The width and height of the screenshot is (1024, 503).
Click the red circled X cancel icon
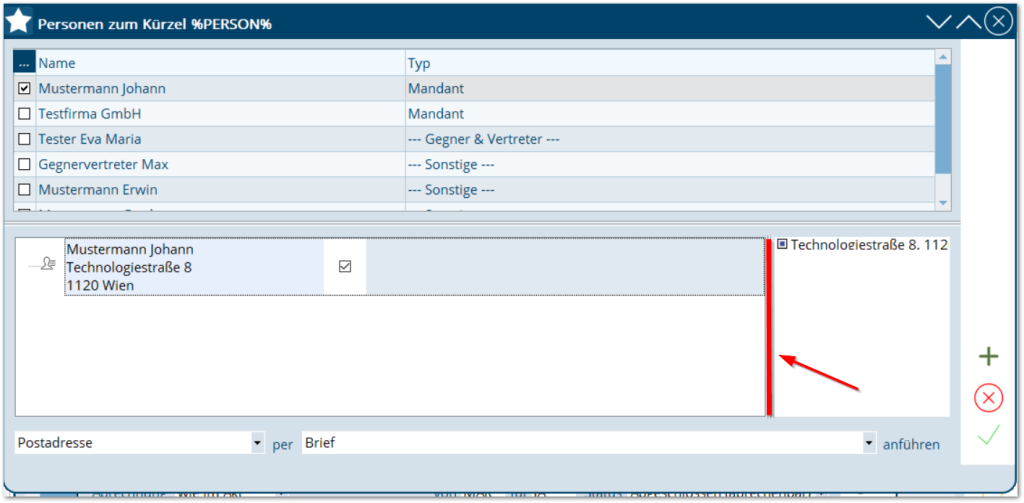coord(988,398)
